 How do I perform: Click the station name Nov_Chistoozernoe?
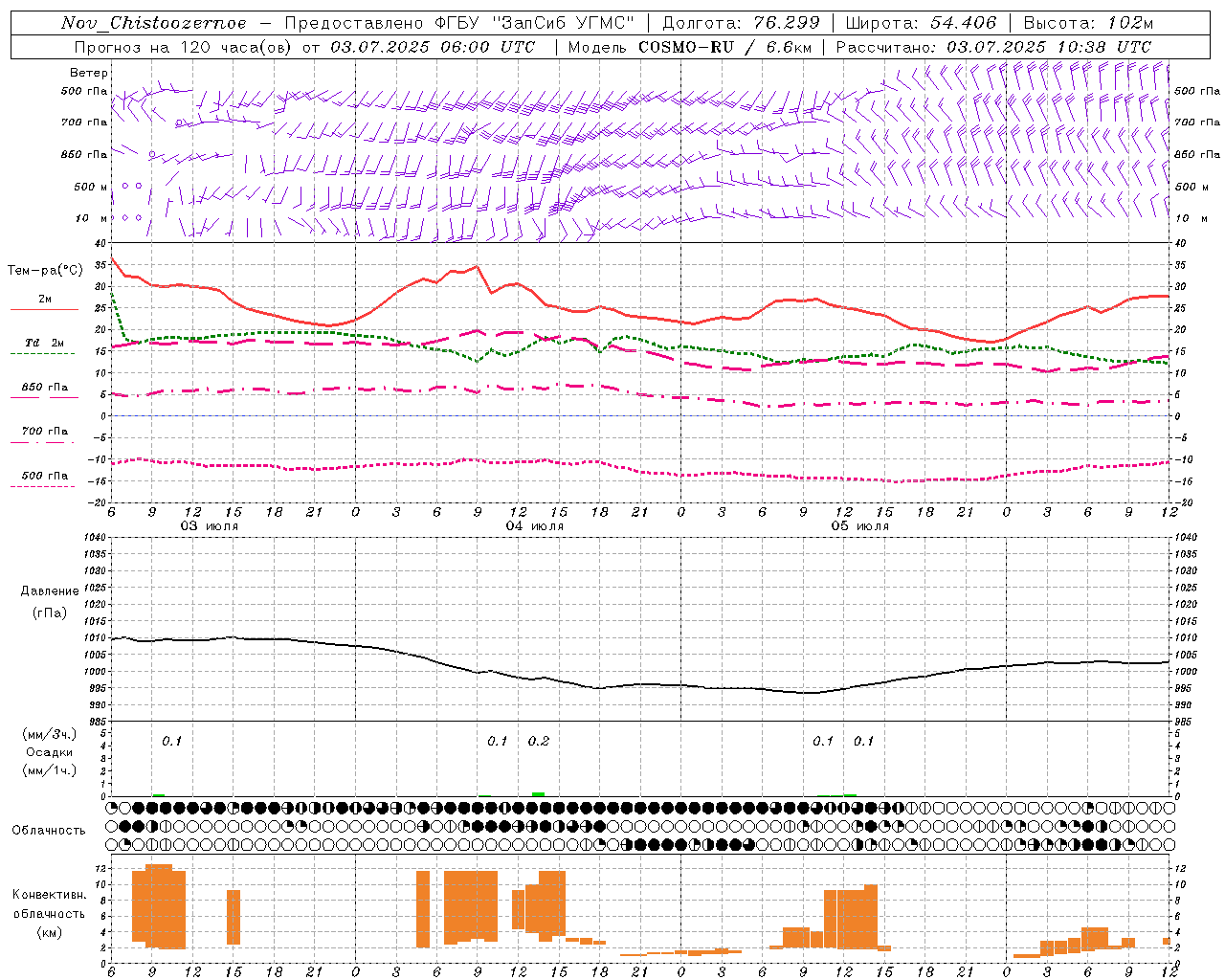[x=154, y=23]
